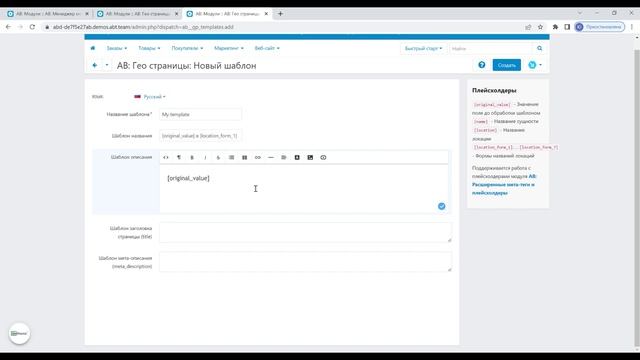The width and height of the screenshot is (640, 360).
Task: Open the blue settings gear menu
Action: click(x=534, y=65)
